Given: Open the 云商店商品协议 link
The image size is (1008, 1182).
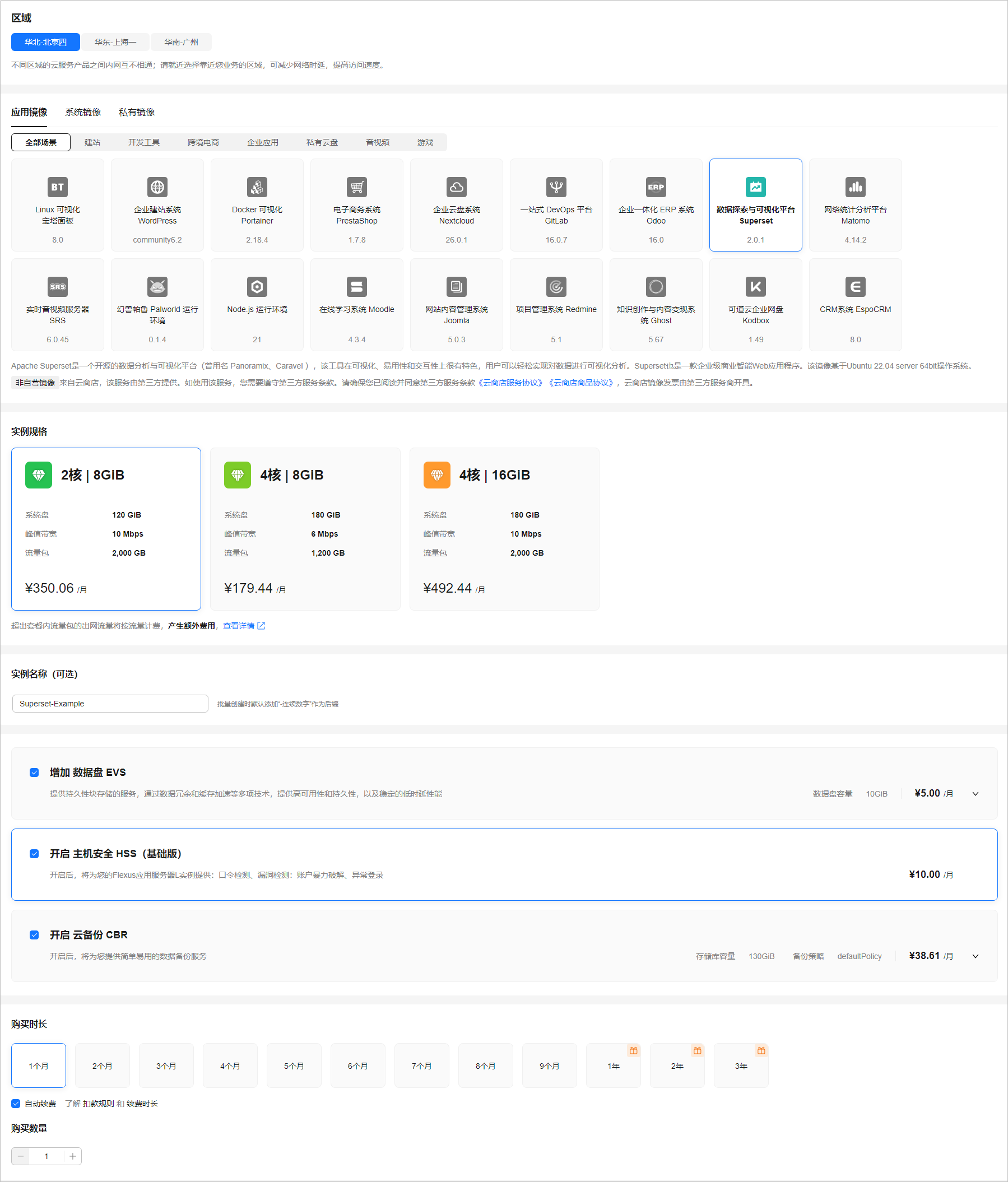Looking at the screenshot, I should coord(581,383).
